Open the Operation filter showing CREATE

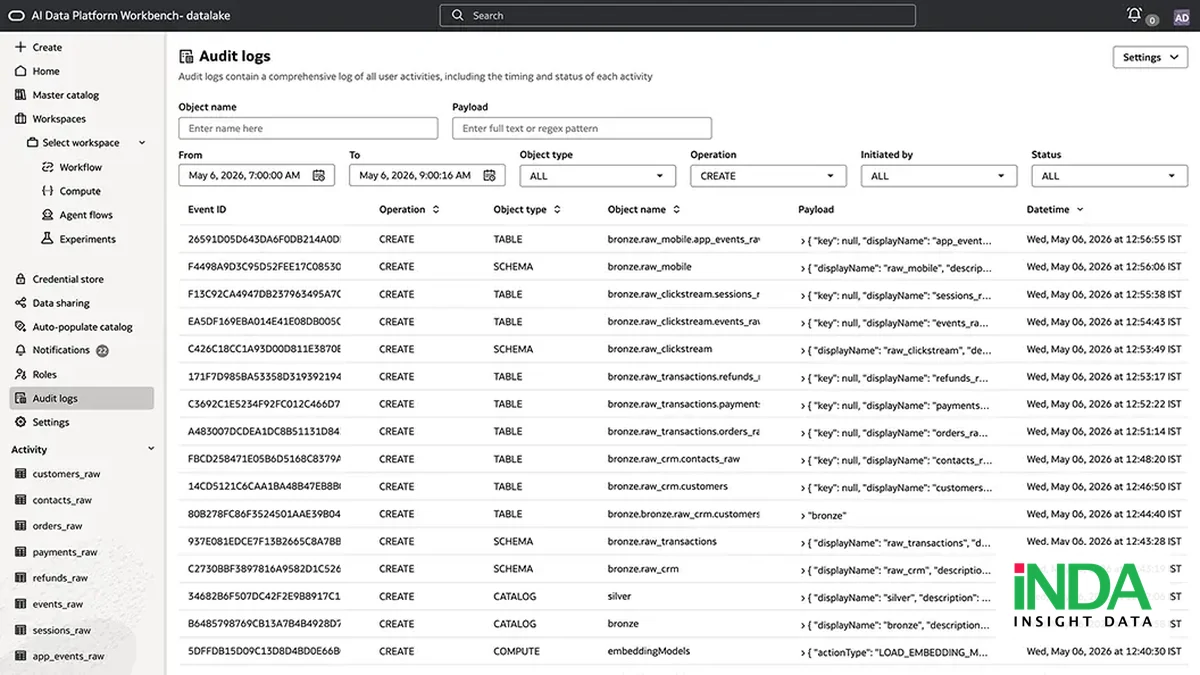point(768,176)
